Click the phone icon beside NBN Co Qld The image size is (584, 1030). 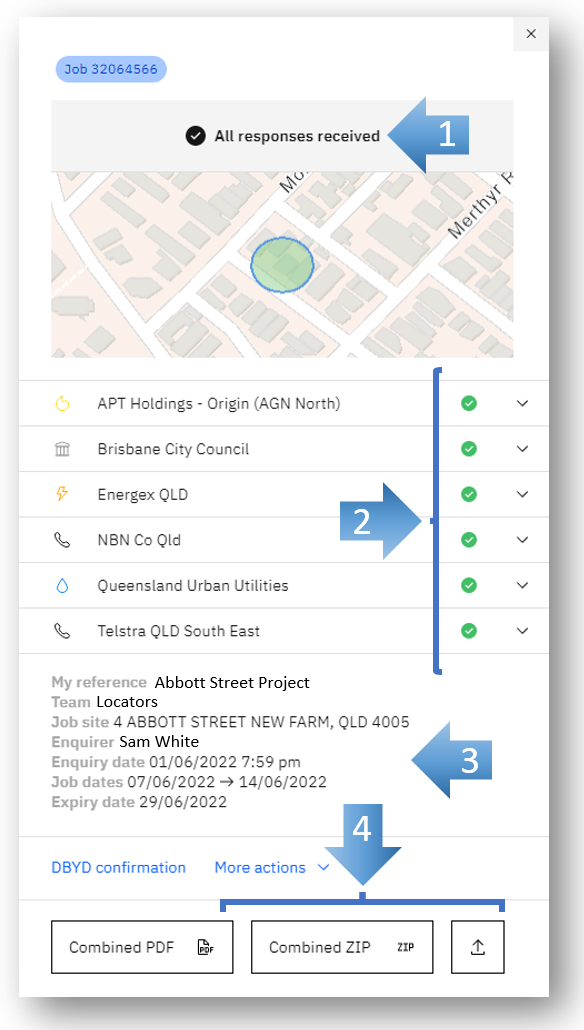(x=62, y=540)
